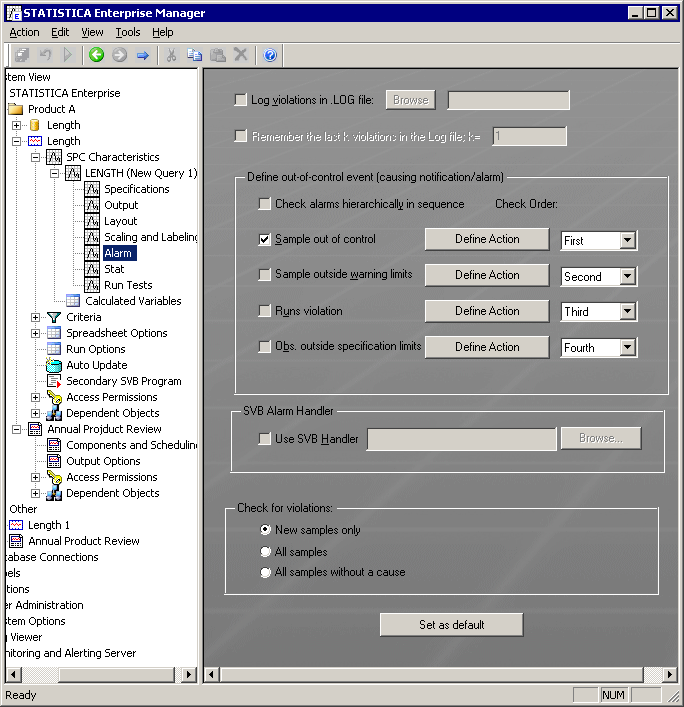Open the Edit menu
This screenshot has height=707, width=684.
click(60, 32)
